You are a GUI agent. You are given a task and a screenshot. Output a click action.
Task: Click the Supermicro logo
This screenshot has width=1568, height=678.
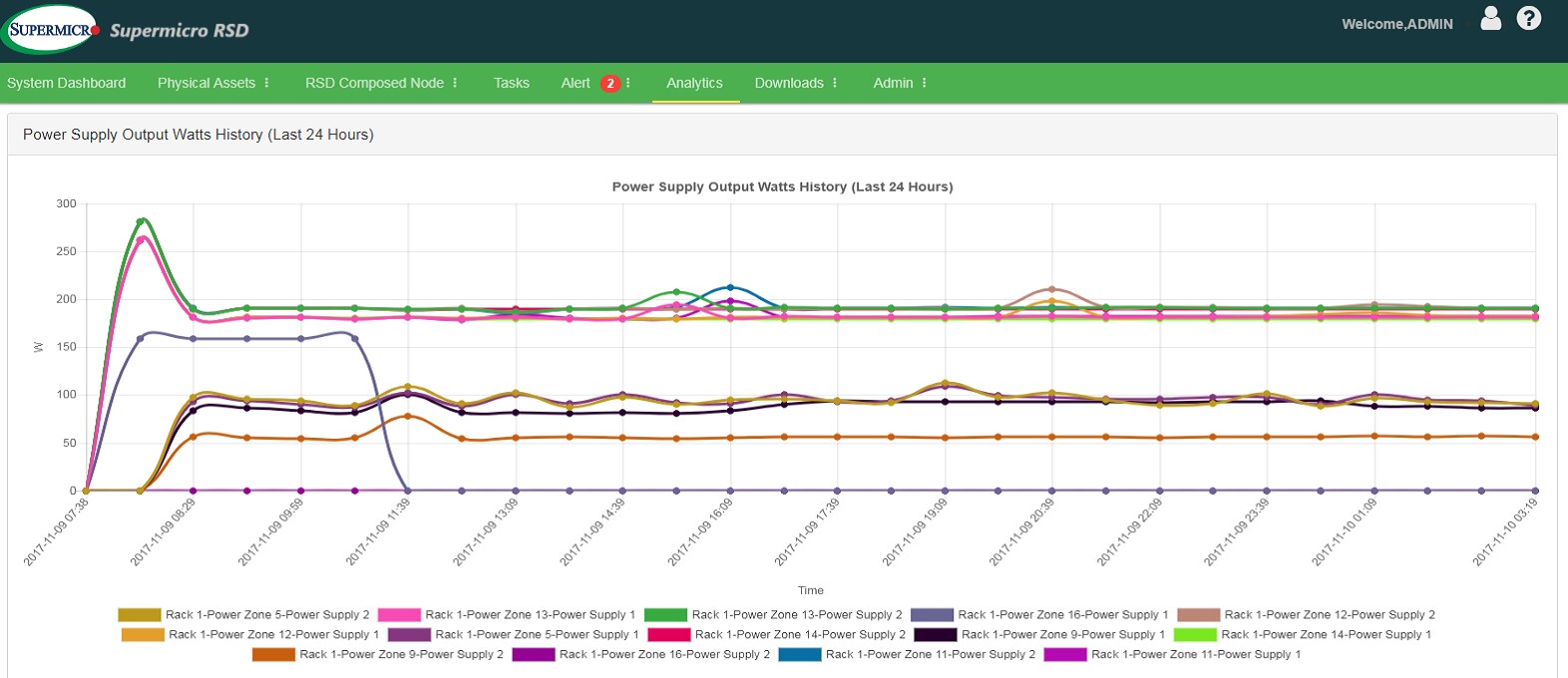pyautogui.click(x=52, y=30)
